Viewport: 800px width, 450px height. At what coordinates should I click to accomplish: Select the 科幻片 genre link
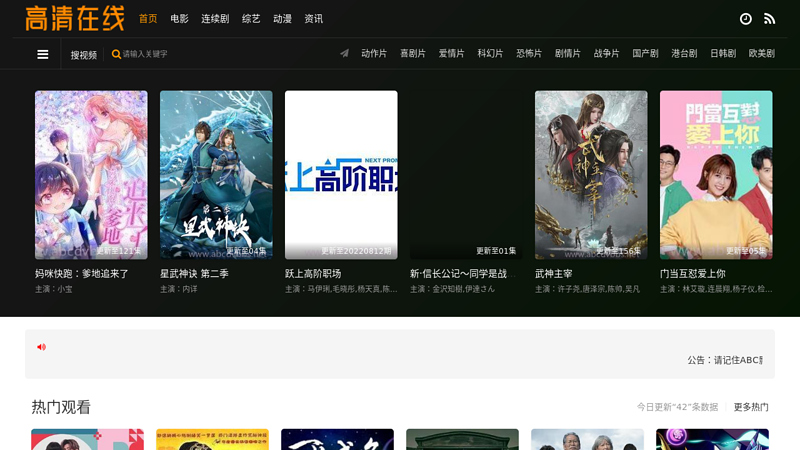point(490,54)
